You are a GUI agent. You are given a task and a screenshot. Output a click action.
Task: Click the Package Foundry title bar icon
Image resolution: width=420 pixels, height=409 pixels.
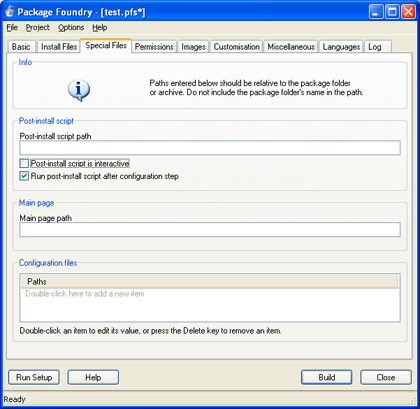pyautogui.click(x=9, y=12)
